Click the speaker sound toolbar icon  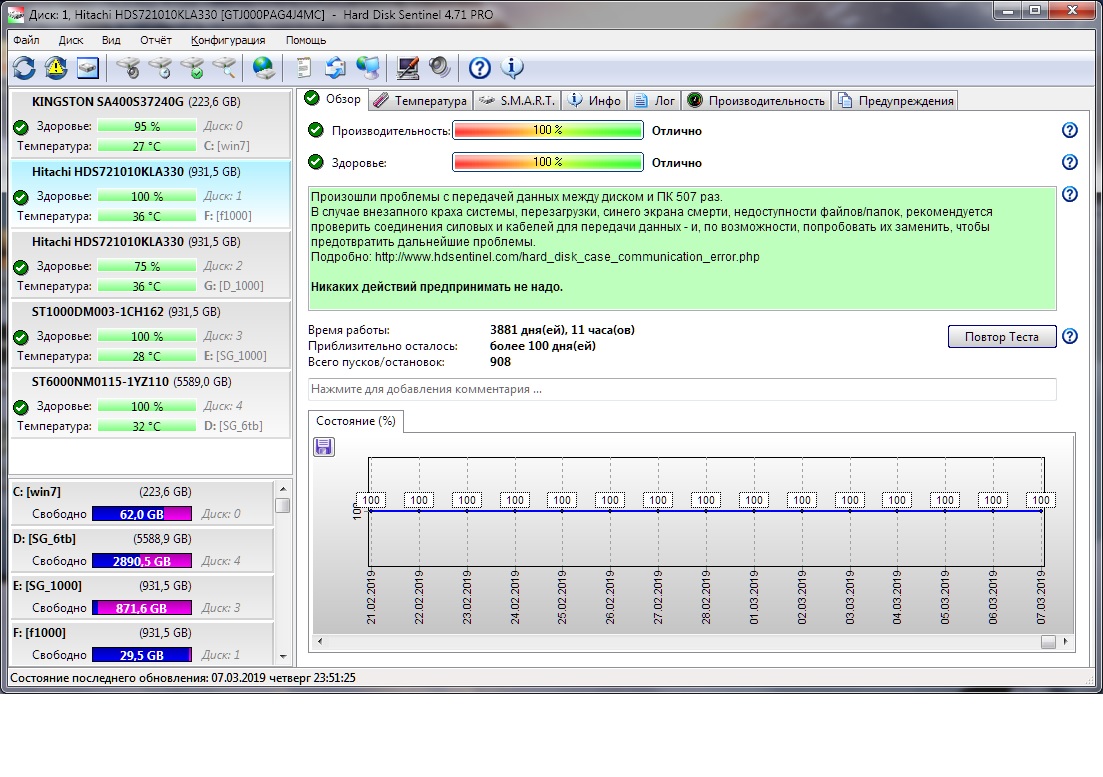[x=440, y=68]
